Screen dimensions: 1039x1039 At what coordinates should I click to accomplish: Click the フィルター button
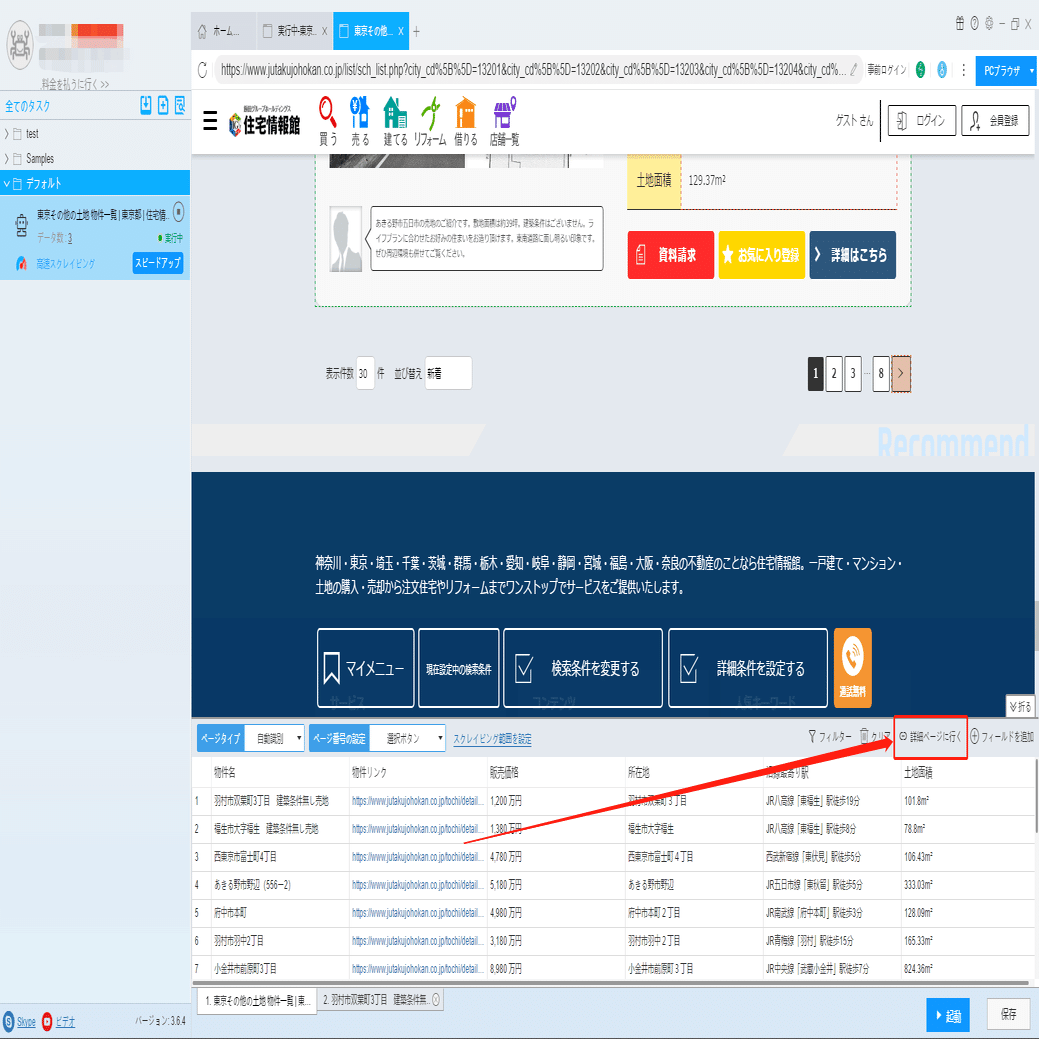tap(830, 736)
